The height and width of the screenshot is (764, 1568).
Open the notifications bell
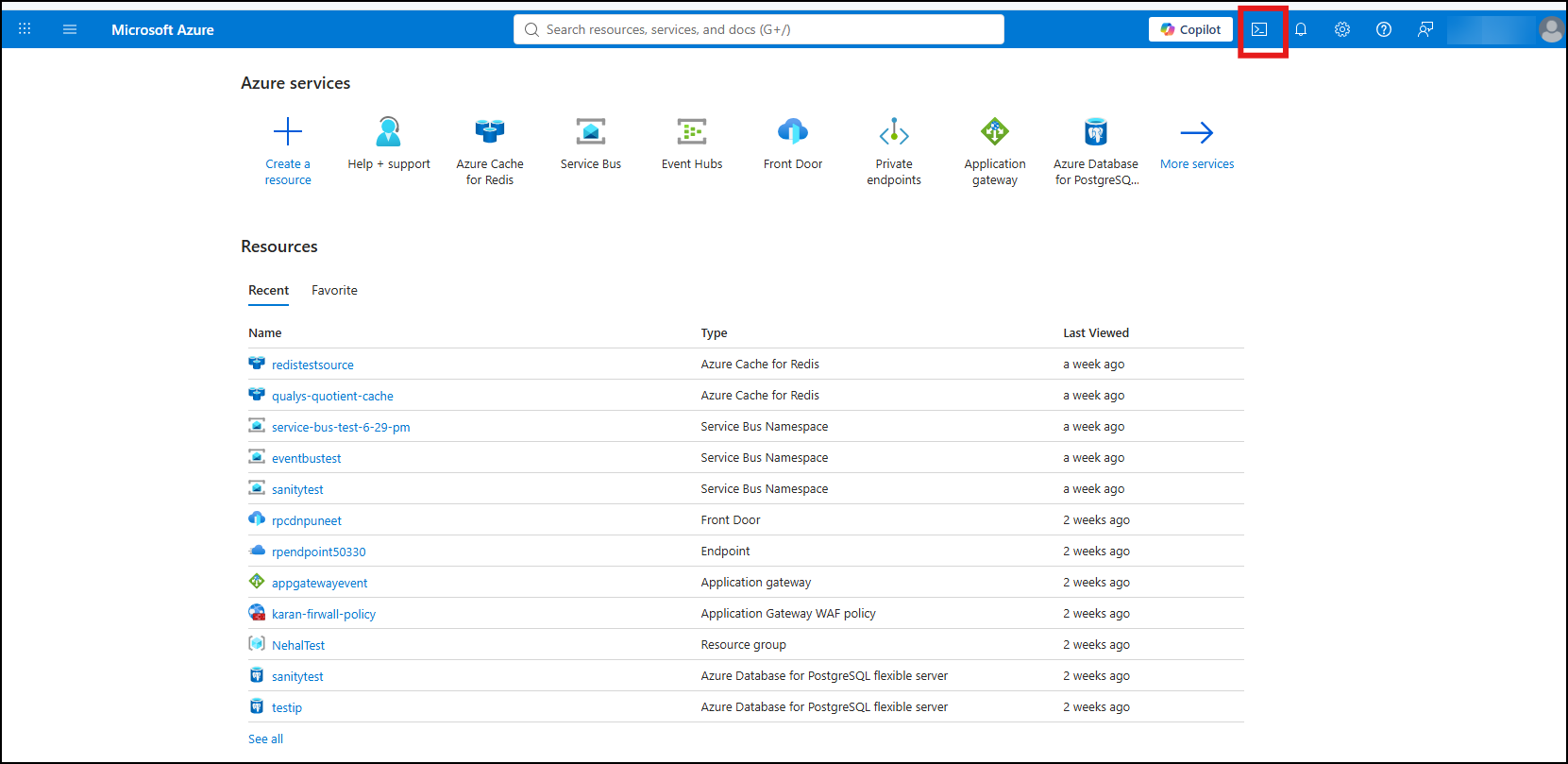tap(1301, 29)
